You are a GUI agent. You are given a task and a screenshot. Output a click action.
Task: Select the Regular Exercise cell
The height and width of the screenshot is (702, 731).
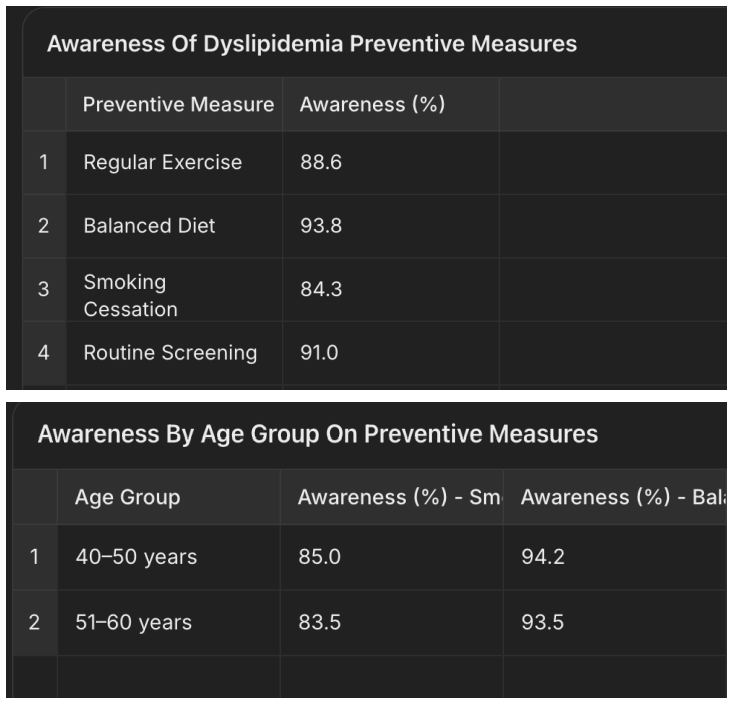coord(162,162)
